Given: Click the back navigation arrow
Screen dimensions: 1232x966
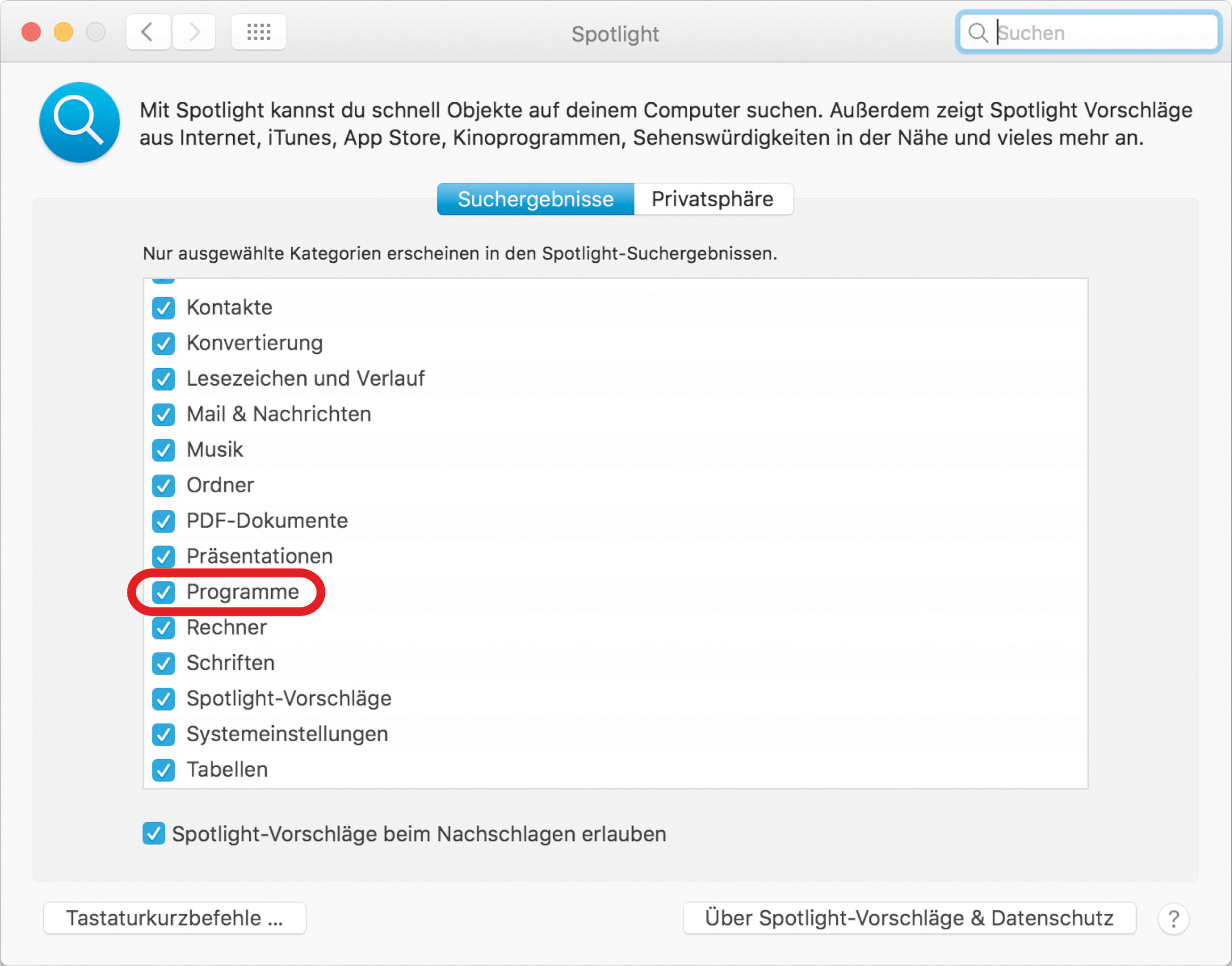Looking at the screenshot, I should click(148, 33).
